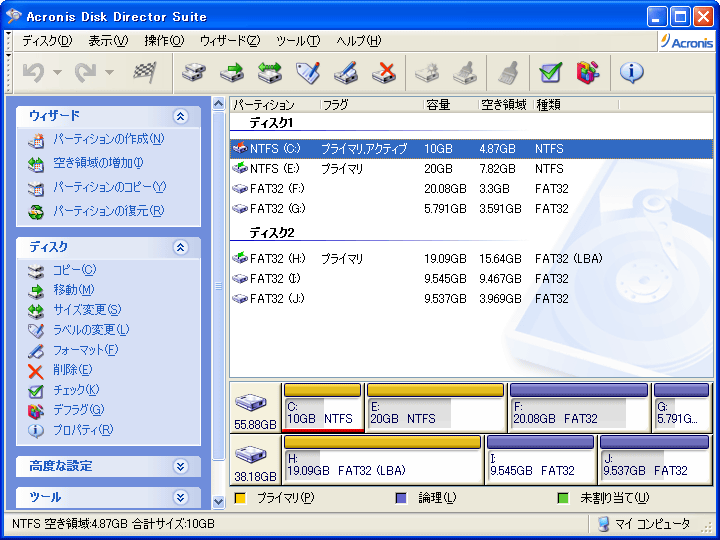Screen dimensions: 720x540
Task: Click the Defragment toolbar icon
Action: tap(588, 72)
